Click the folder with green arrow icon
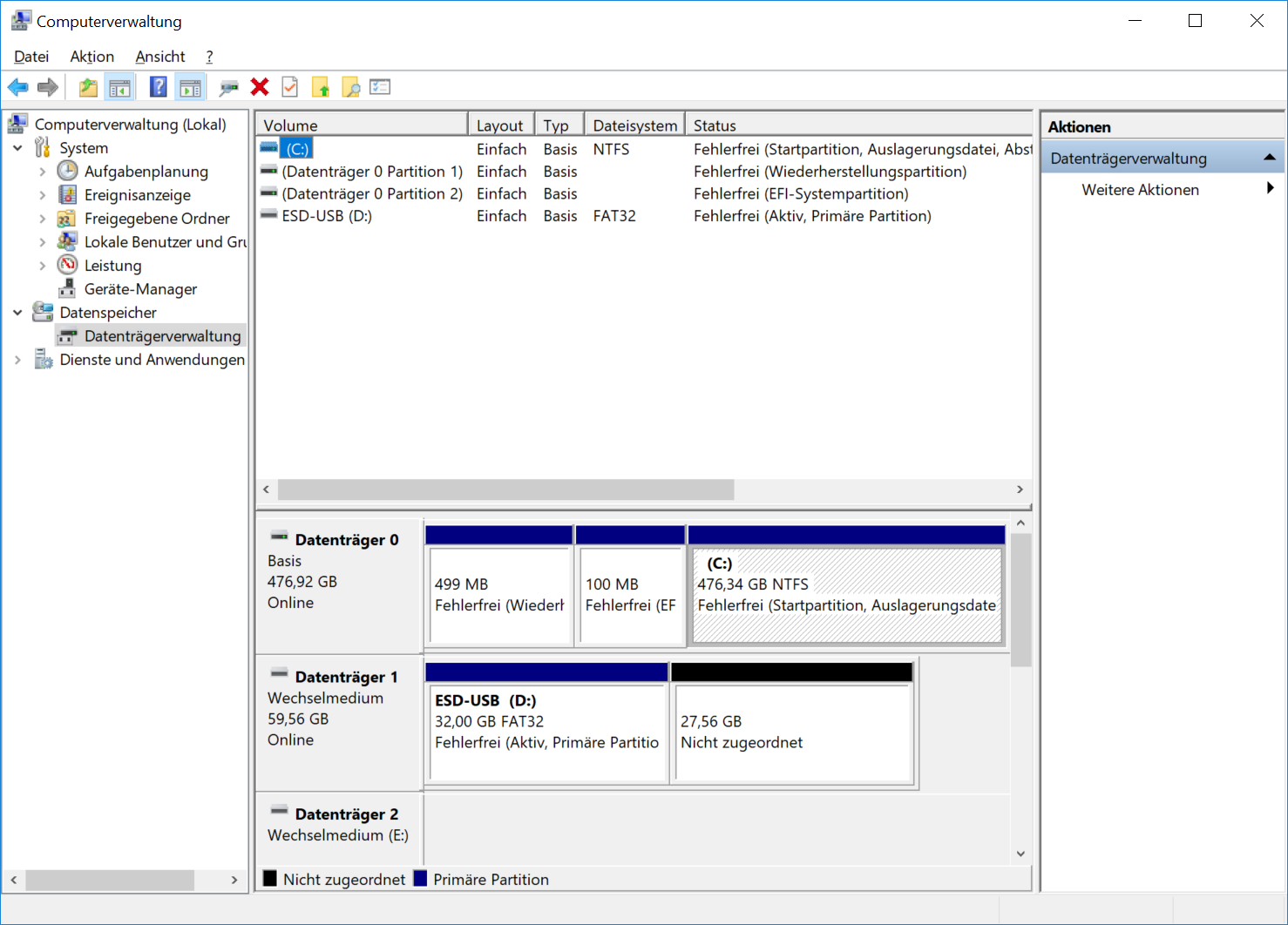Image resolution: width=1288 pixels, height=925 pixels. pos(321,87)
